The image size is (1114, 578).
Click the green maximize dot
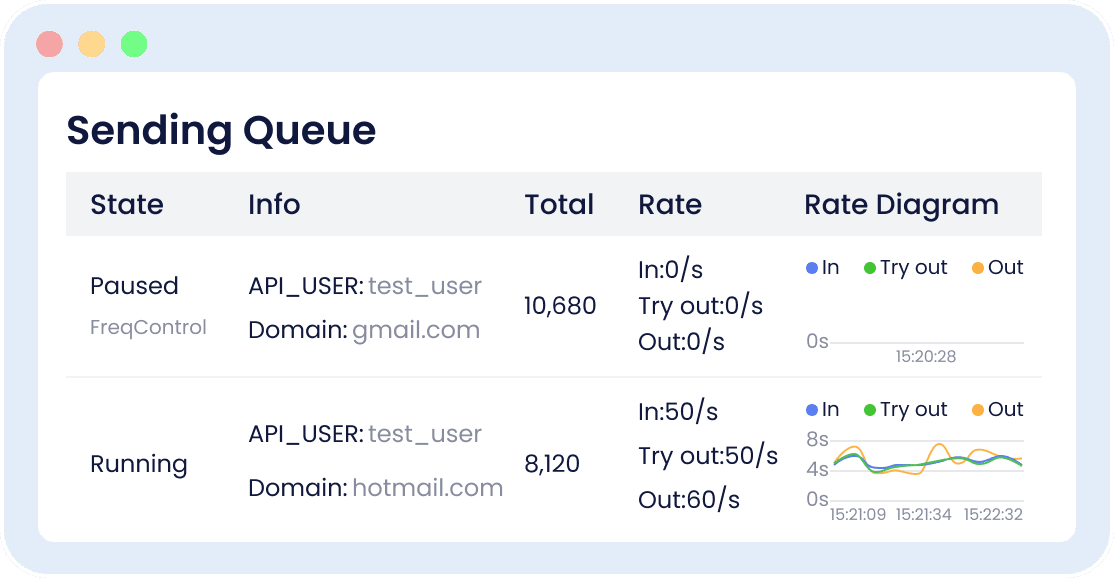pyautogui.click(x=134, y=44)
